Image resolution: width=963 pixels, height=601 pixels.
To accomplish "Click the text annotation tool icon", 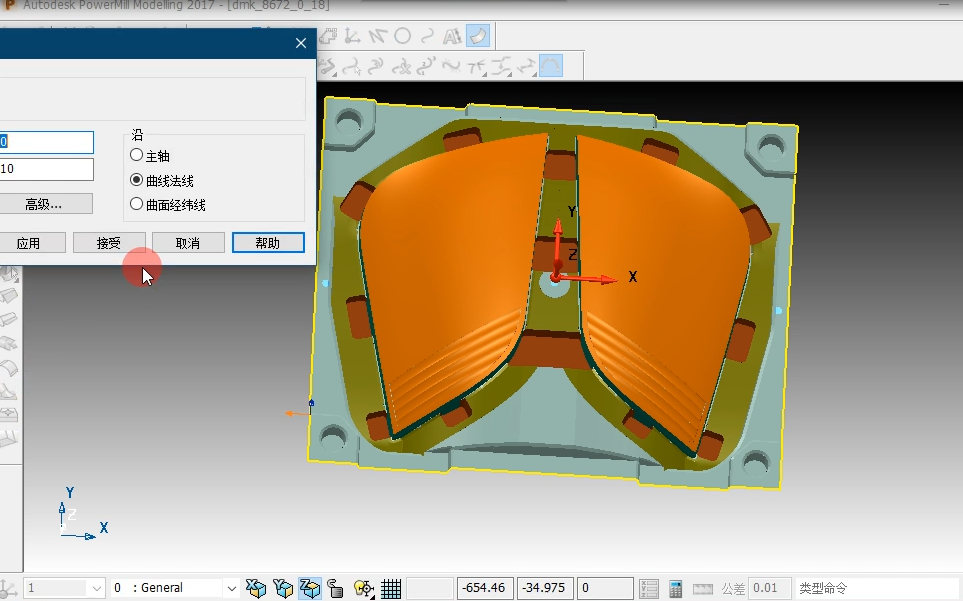I will [452, 37].
